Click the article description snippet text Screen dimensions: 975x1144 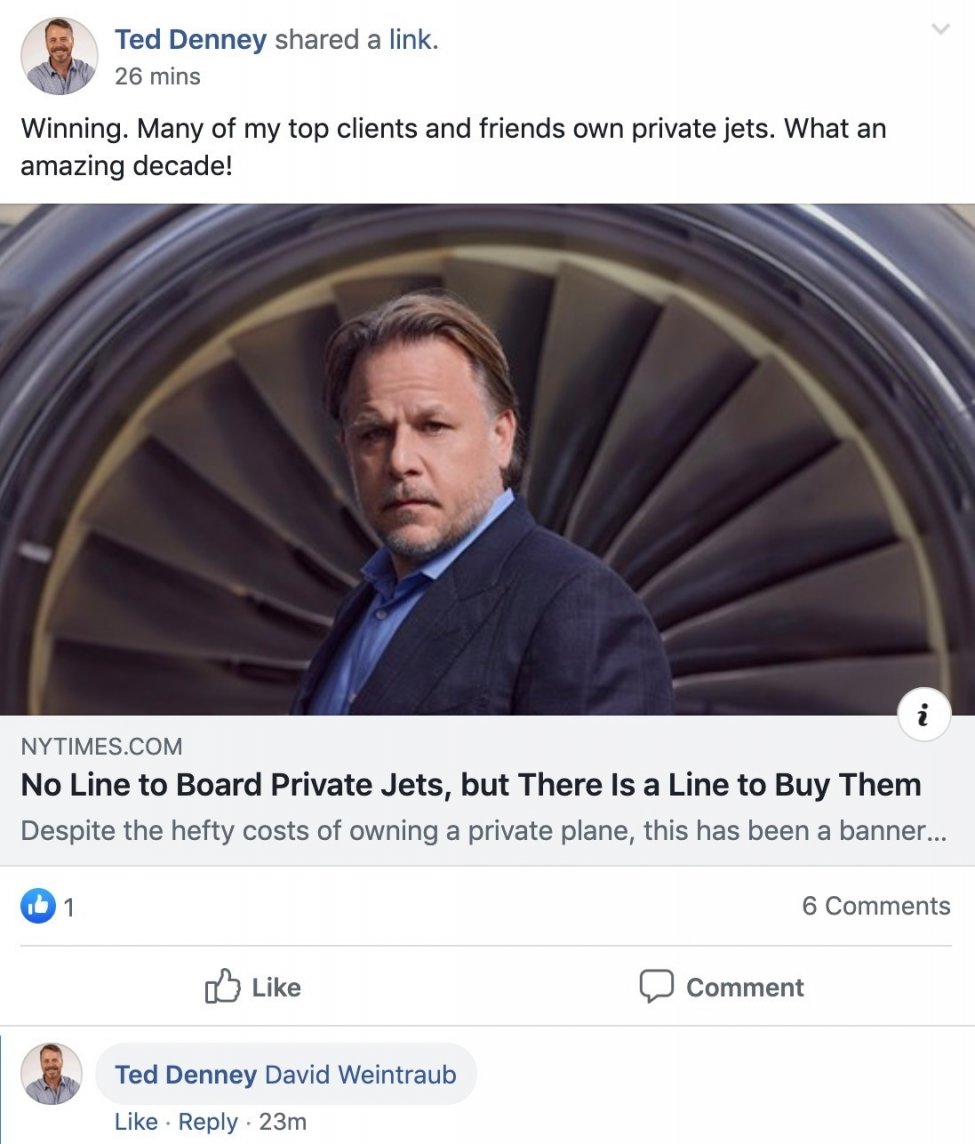pos(482,831)
